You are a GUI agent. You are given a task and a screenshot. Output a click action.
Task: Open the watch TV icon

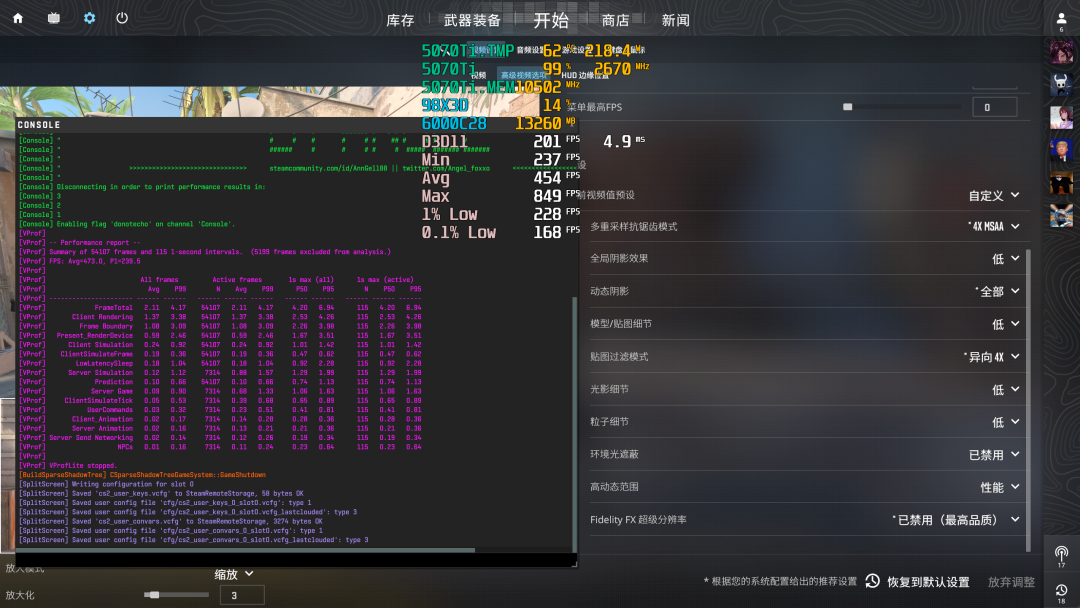pos(54,19)
